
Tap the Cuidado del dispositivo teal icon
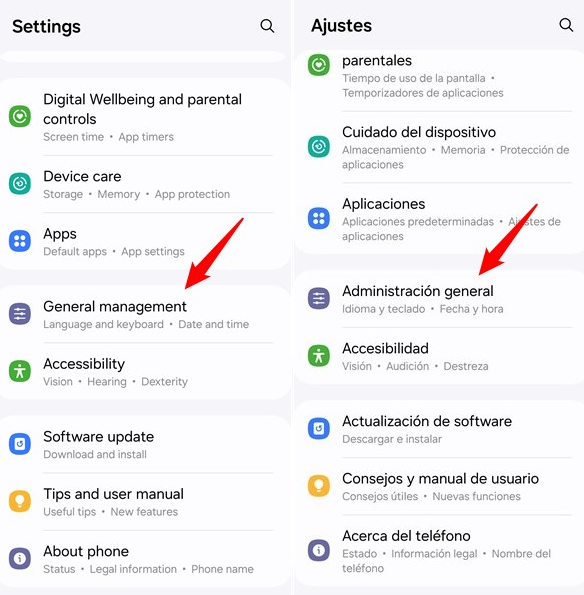(319, 146)
